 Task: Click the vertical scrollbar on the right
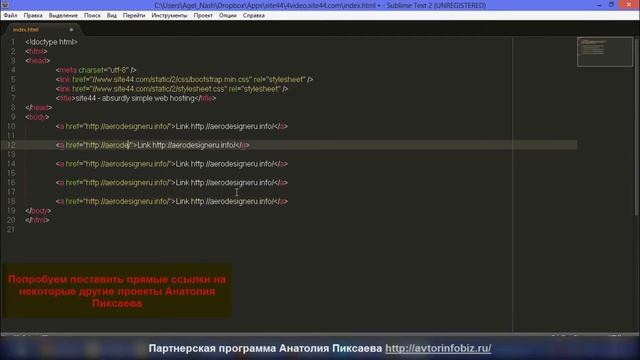[x=636, y=127]
